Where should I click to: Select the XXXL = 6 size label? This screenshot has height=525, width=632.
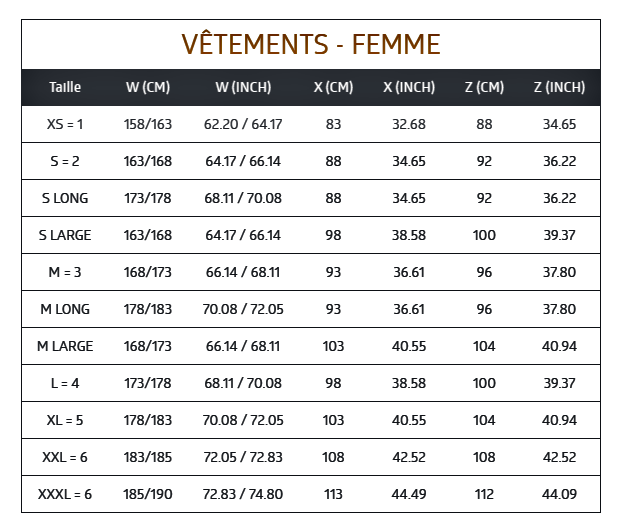click(65, 494)
